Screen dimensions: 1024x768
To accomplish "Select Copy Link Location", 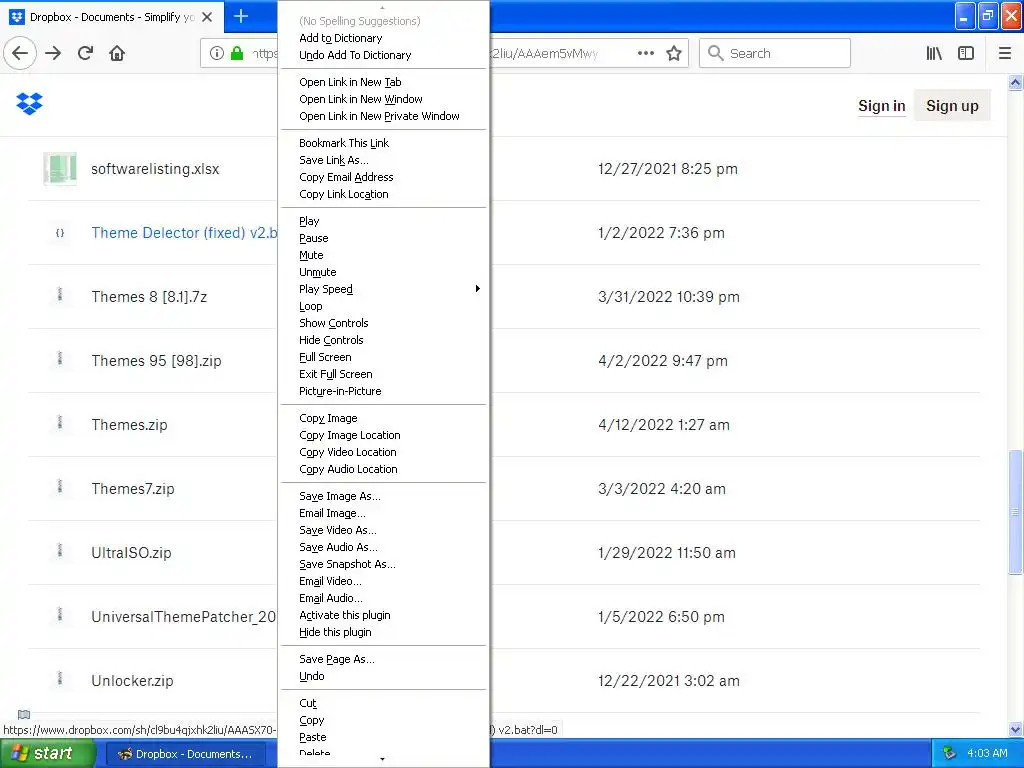I will (344, 193).
